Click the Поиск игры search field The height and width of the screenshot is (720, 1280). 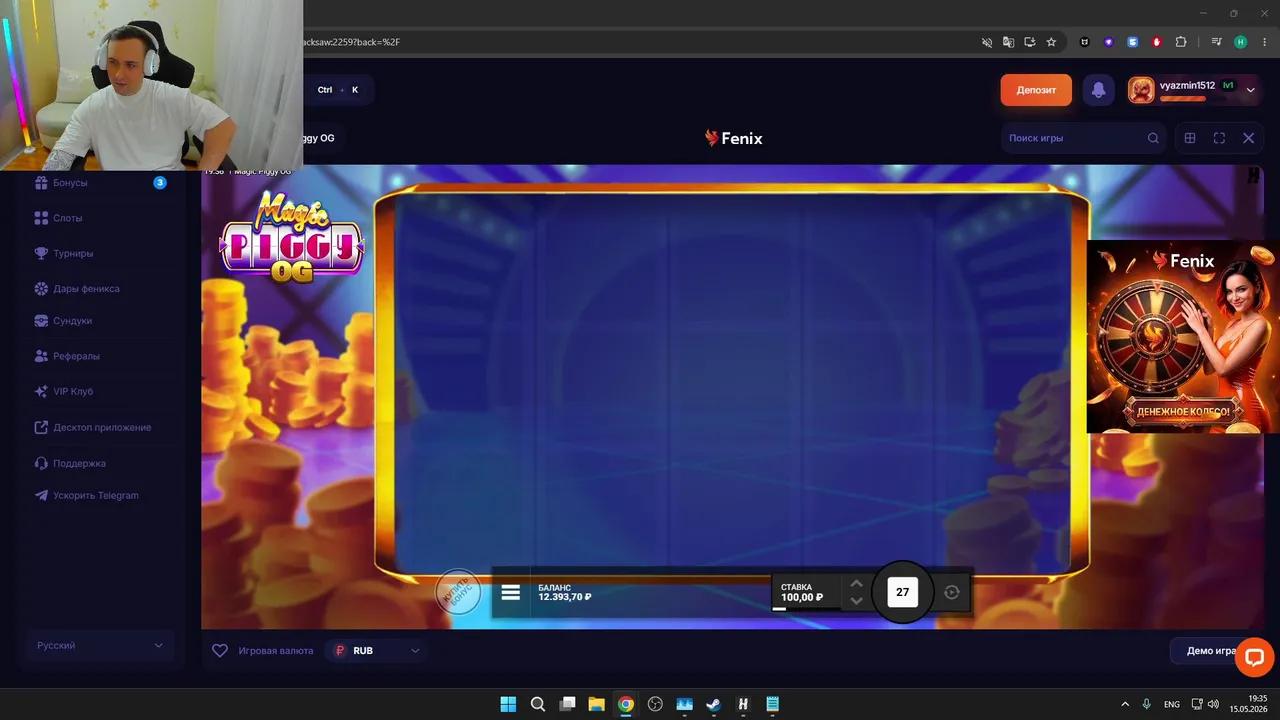pos(1083,138)
